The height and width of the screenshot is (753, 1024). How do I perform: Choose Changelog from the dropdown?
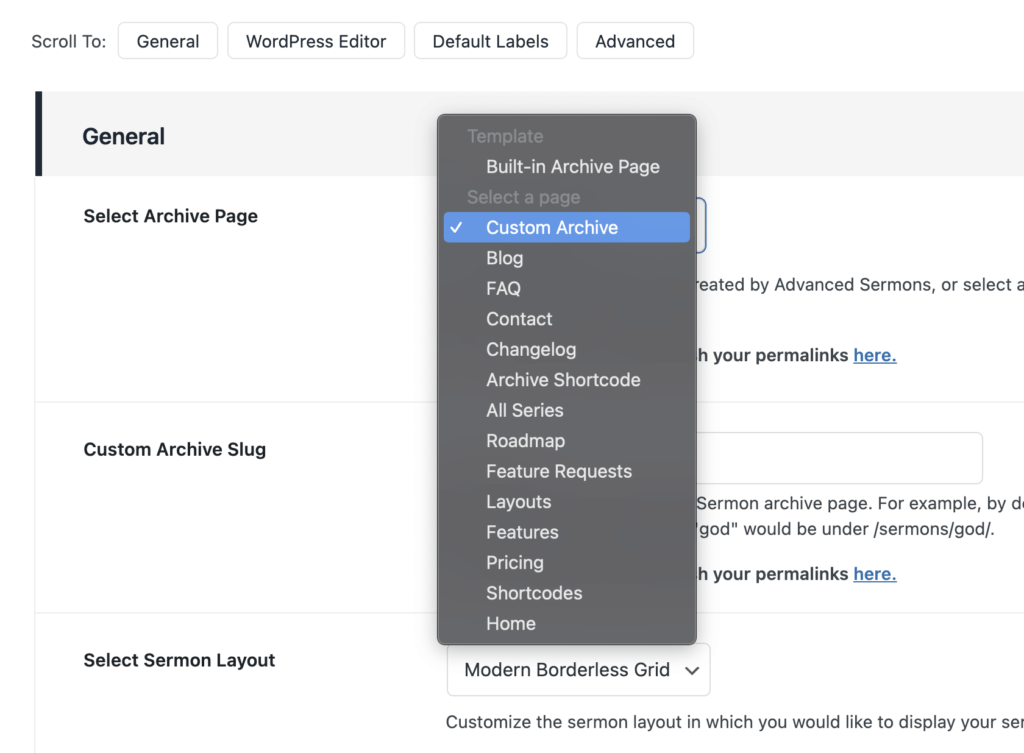pyautogui.click(x=531, y=350)
